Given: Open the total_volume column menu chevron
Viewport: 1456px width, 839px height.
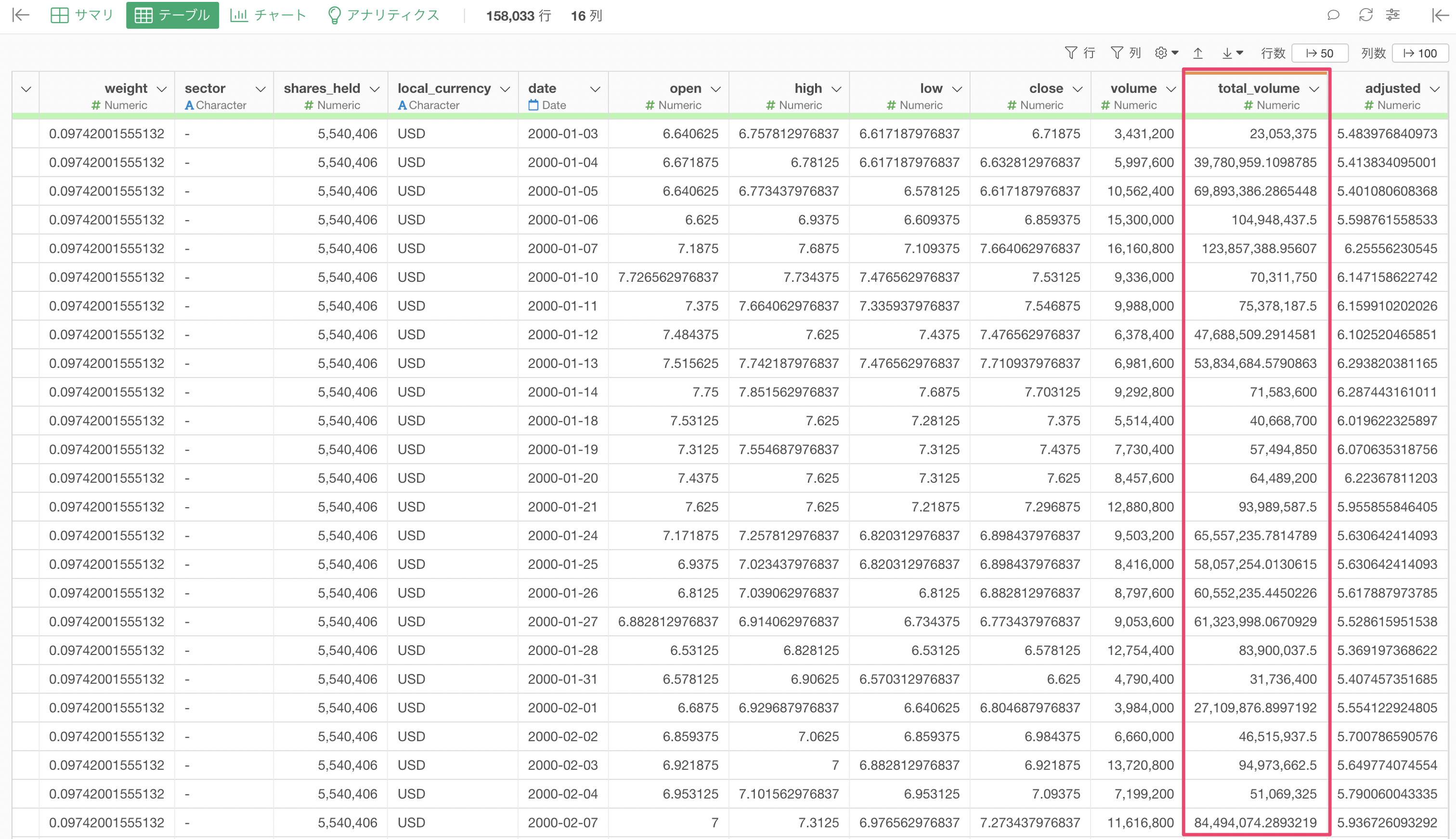Looking at the screenshot, I should click(1314, 89).
